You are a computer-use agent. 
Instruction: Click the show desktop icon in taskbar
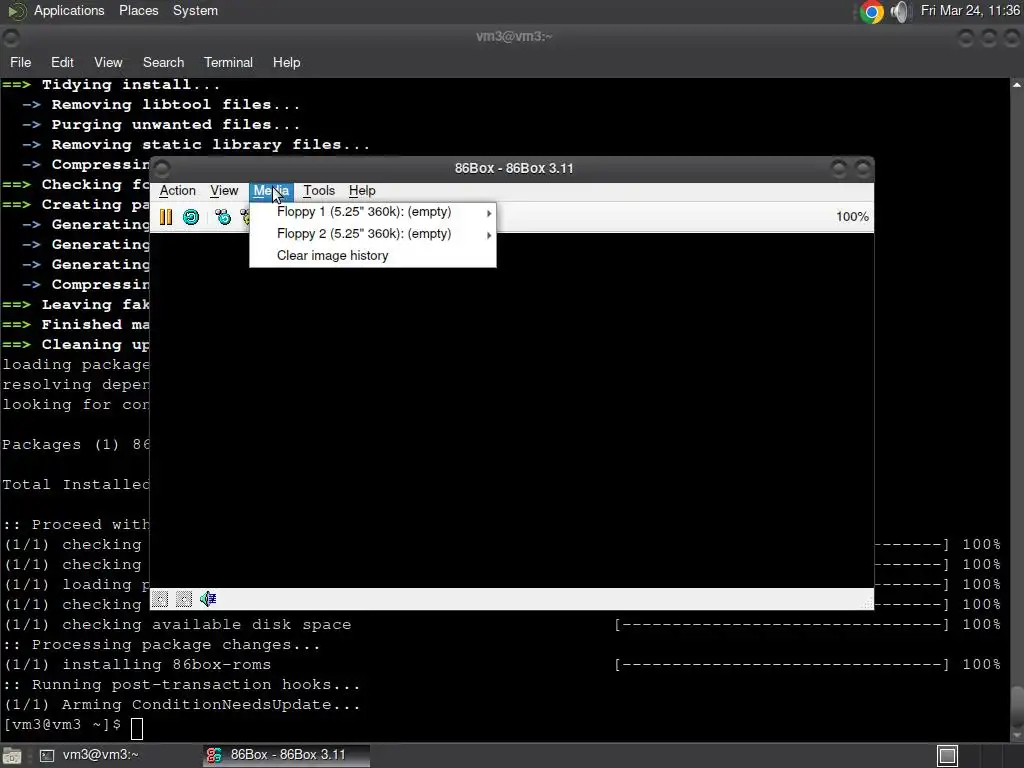pyautogui.click(x=12, y=756)
